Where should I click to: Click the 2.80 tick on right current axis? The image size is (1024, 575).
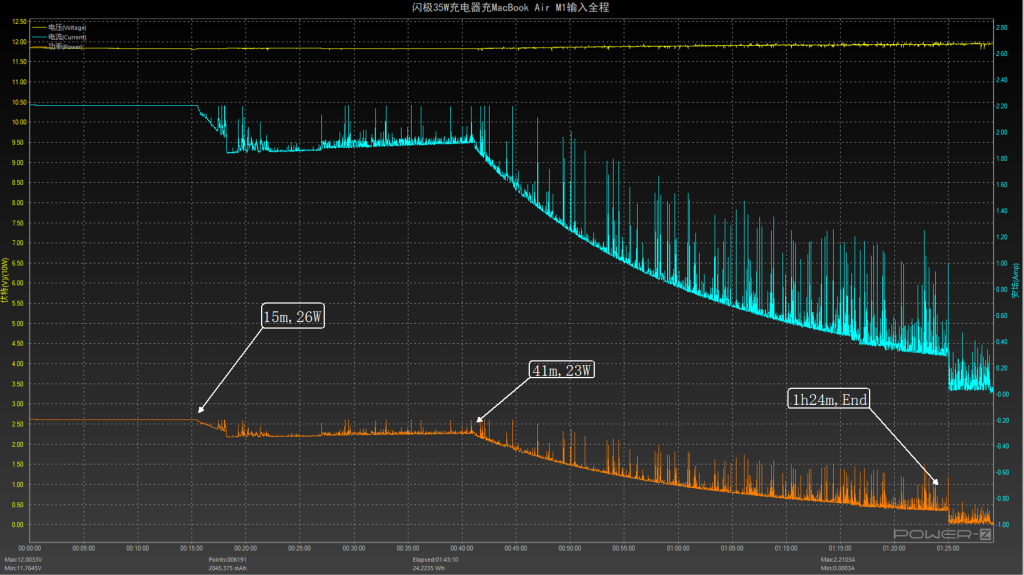[1001, 27]
